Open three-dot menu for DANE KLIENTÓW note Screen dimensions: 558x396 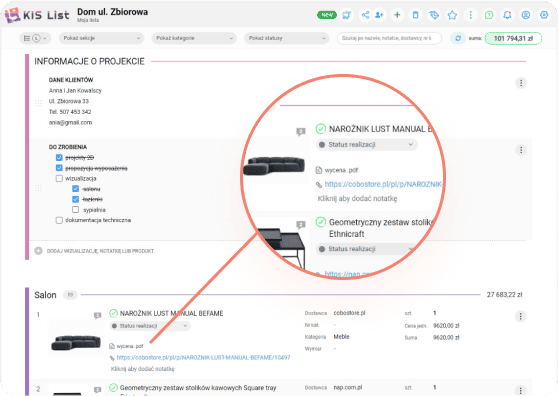click(x=521, y=83)
